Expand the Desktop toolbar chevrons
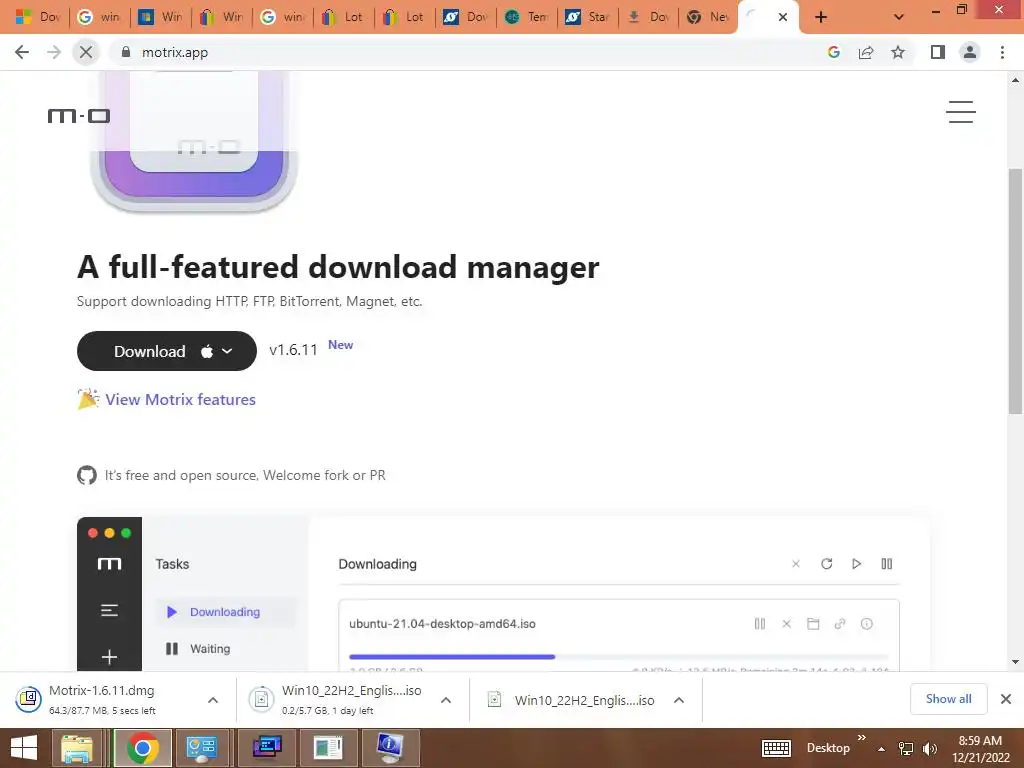 pyautogui.click(x=861, y=737)
